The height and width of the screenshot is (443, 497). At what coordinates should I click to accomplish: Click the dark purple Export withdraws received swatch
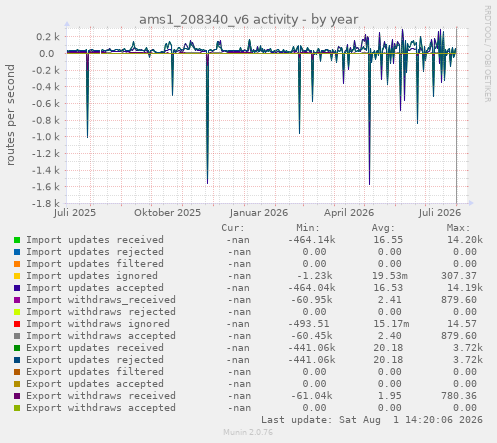17,396
